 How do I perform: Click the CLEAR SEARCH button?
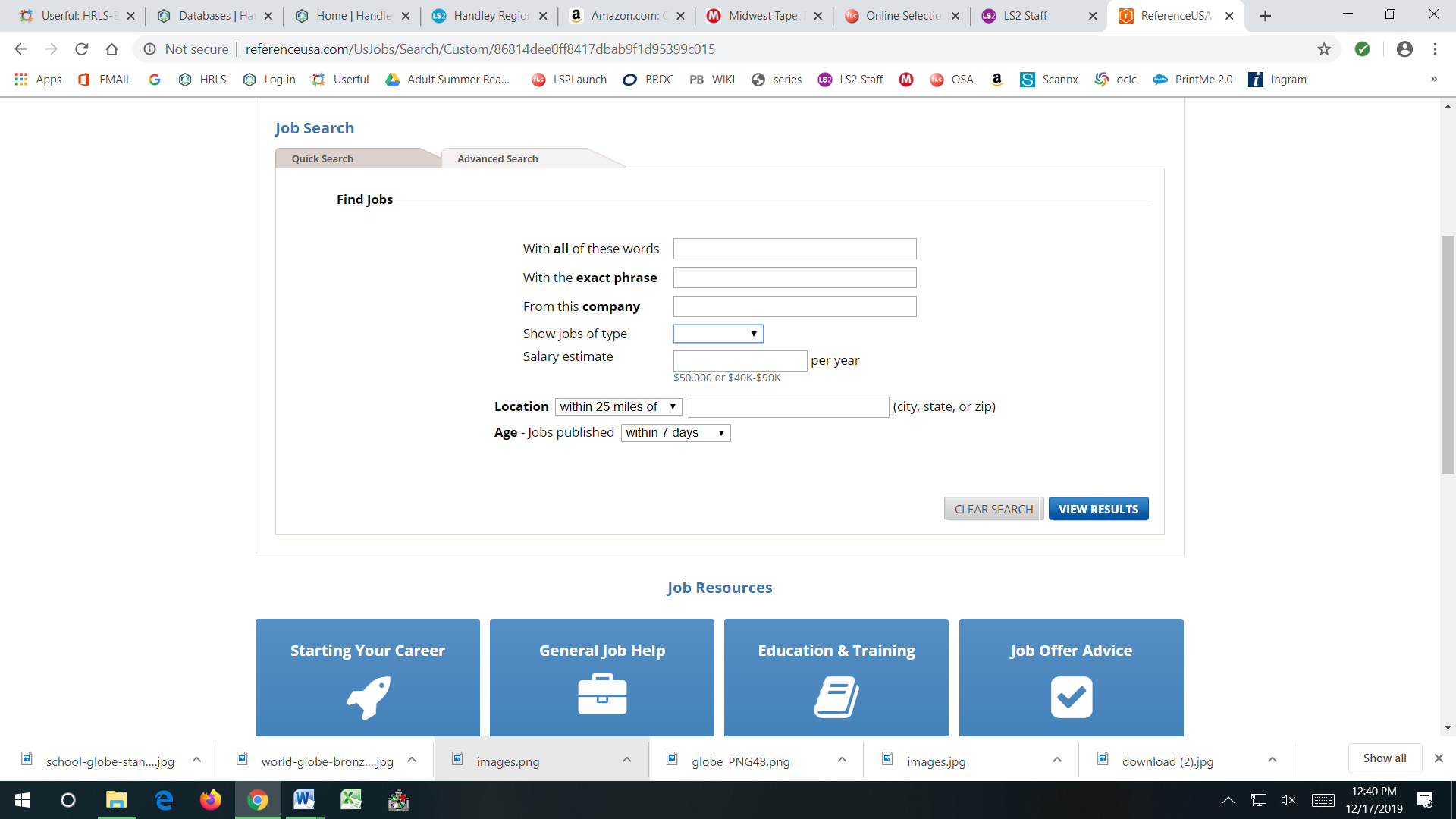click(x=993, y=508)
